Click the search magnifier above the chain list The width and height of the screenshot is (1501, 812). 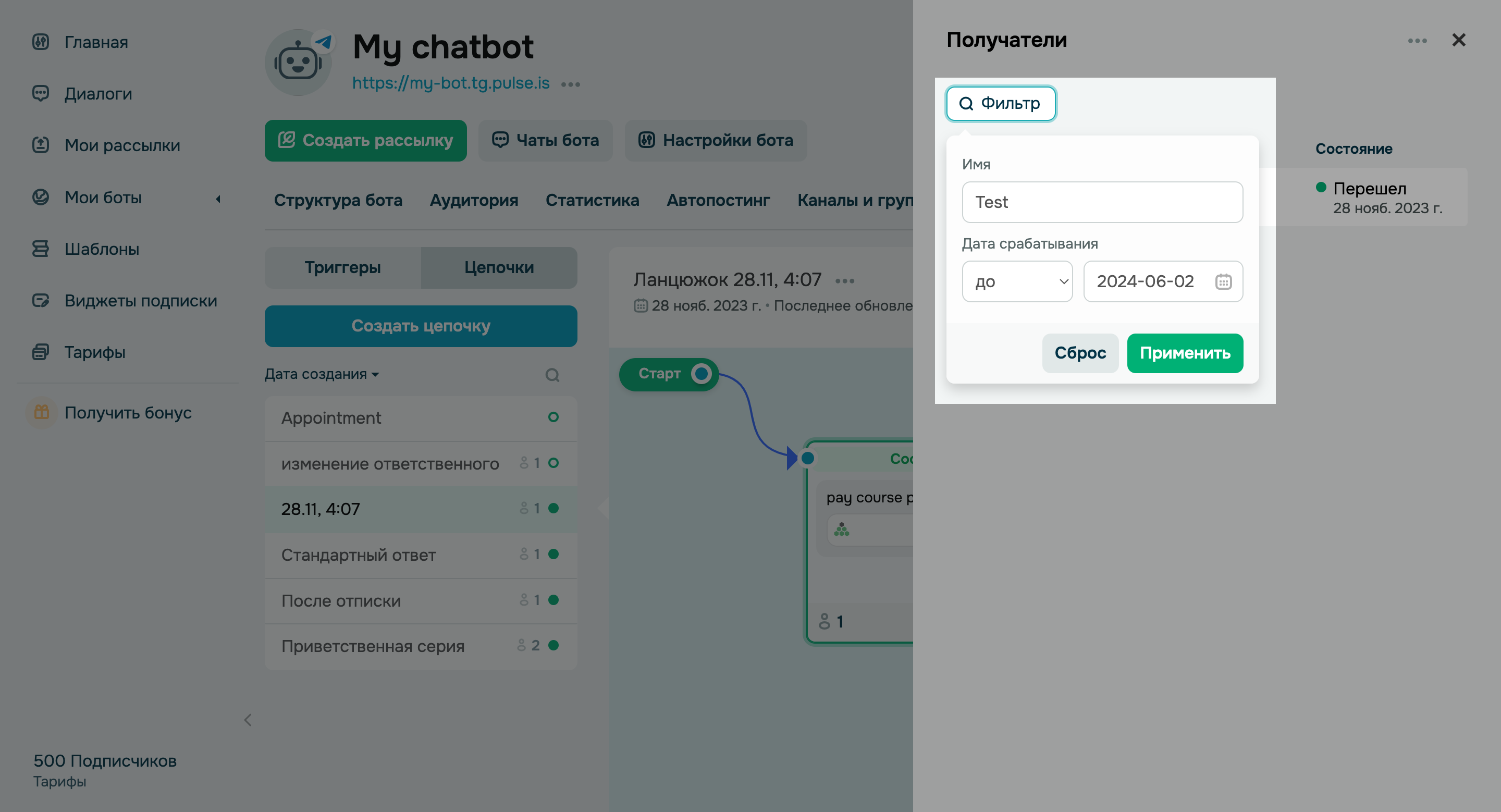(x=552, y=375)
